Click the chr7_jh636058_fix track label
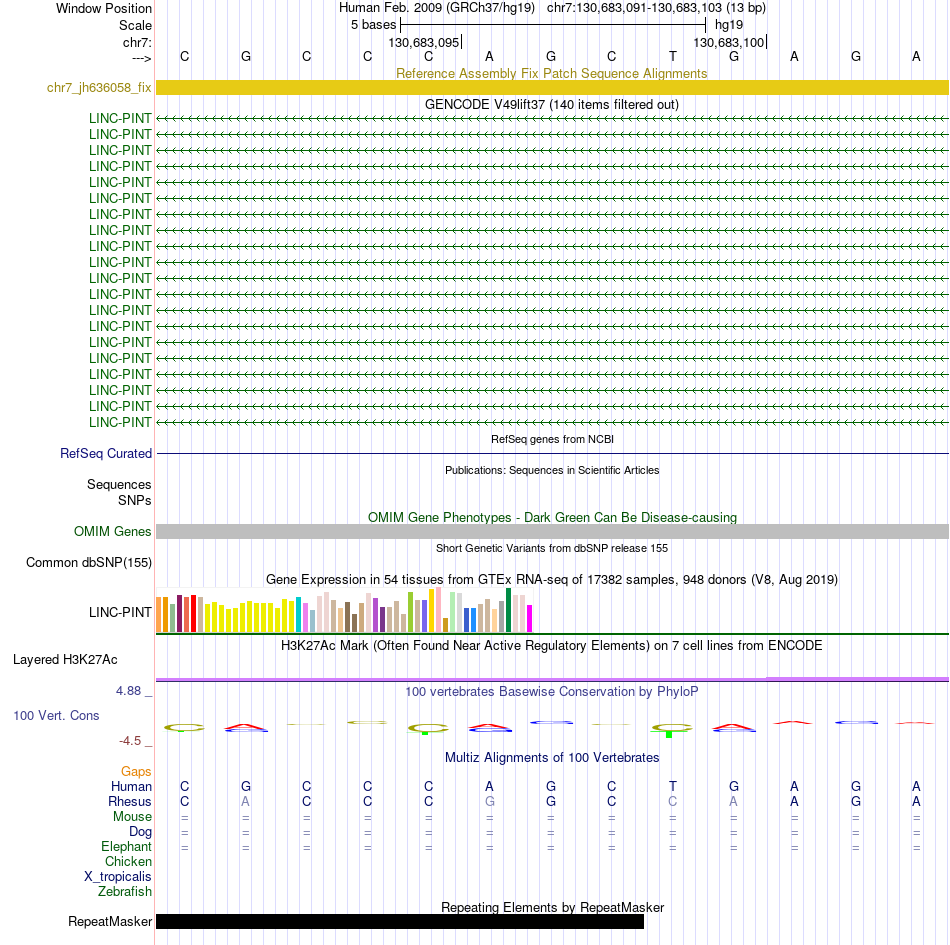The width and height of the screenshot is (950, 945). 99,87
